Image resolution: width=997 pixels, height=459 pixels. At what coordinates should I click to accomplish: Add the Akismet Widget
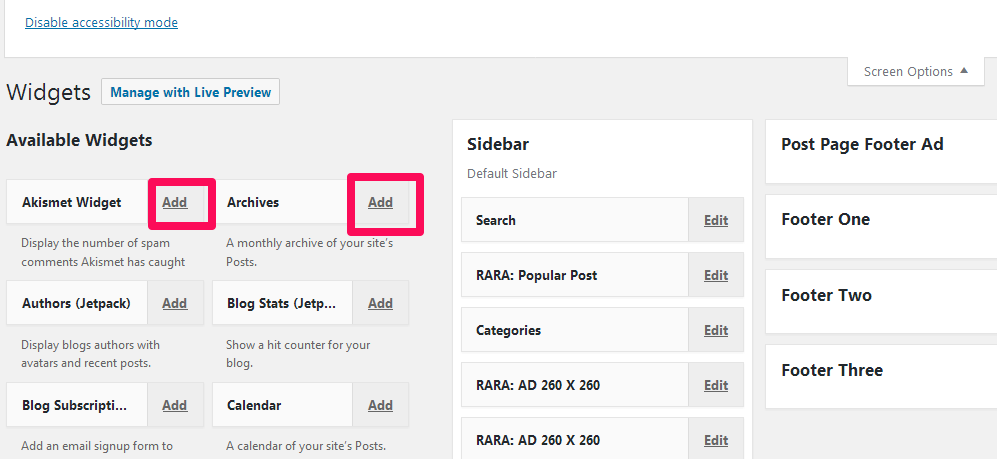[175, 202]
